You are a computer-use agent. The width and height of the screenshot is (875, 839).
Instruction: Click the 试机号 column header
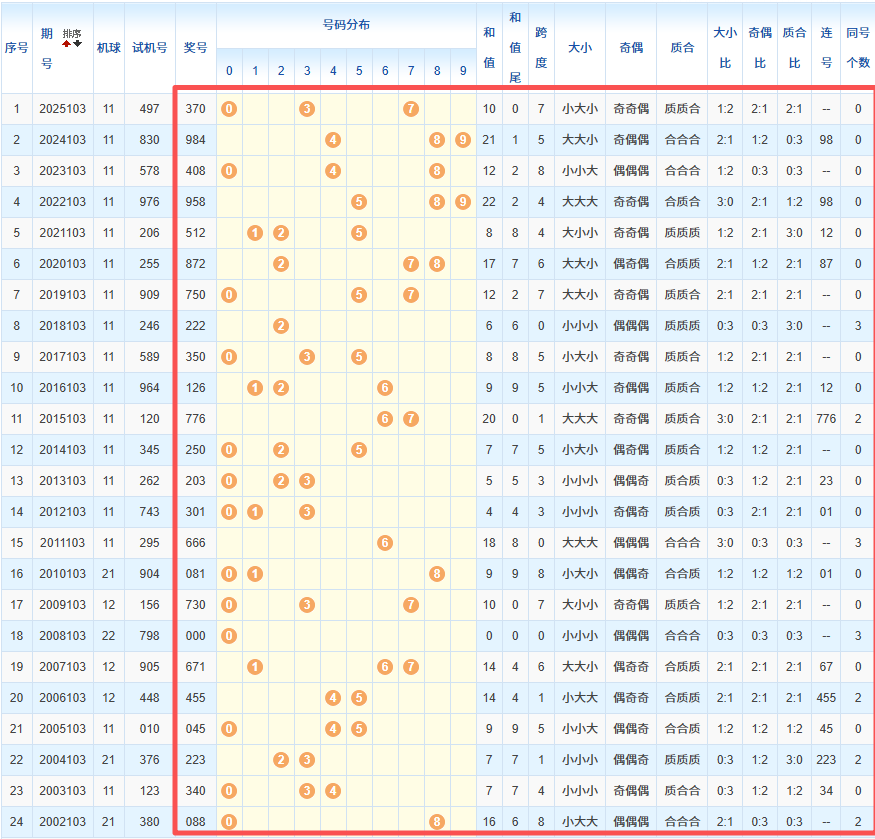[x=150, y=47]
